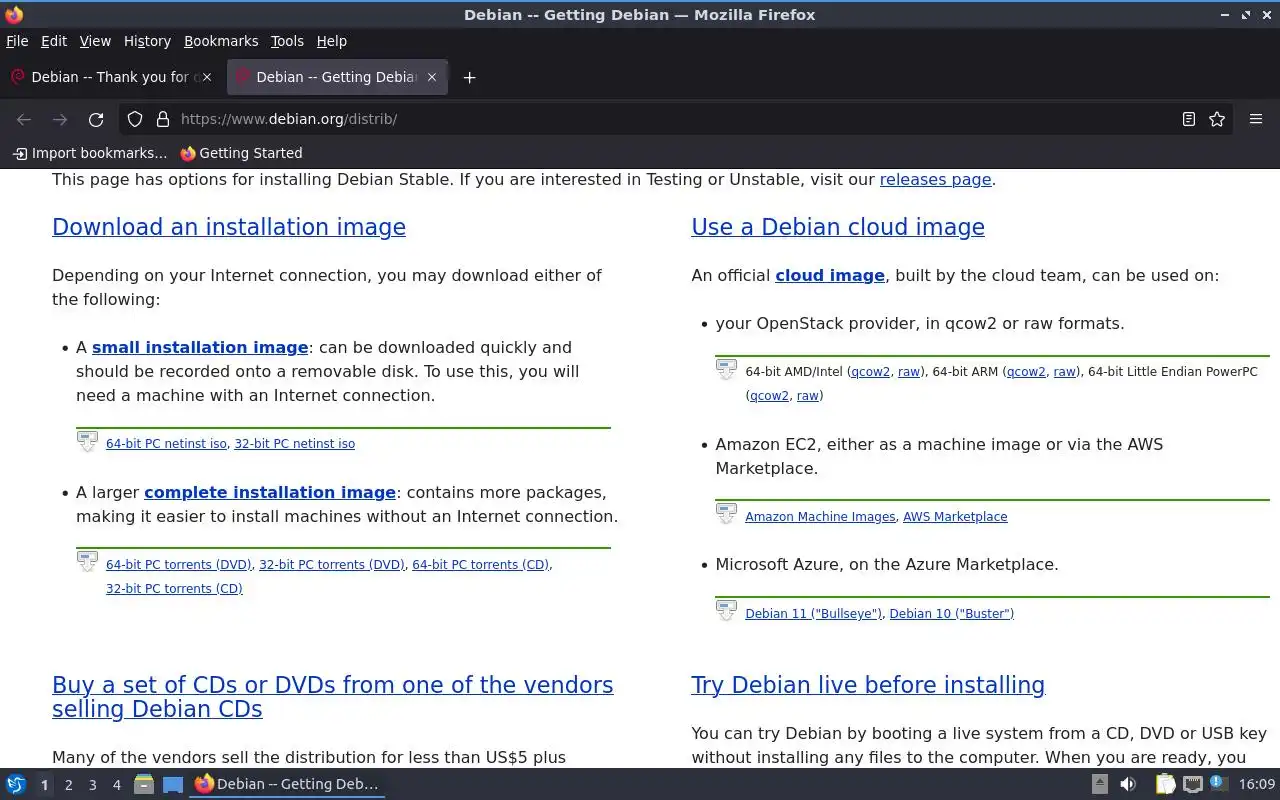Click the Import bookmarks toolbar item
Viewport: 1280px width, 800px height.
[x=89, y=153]
